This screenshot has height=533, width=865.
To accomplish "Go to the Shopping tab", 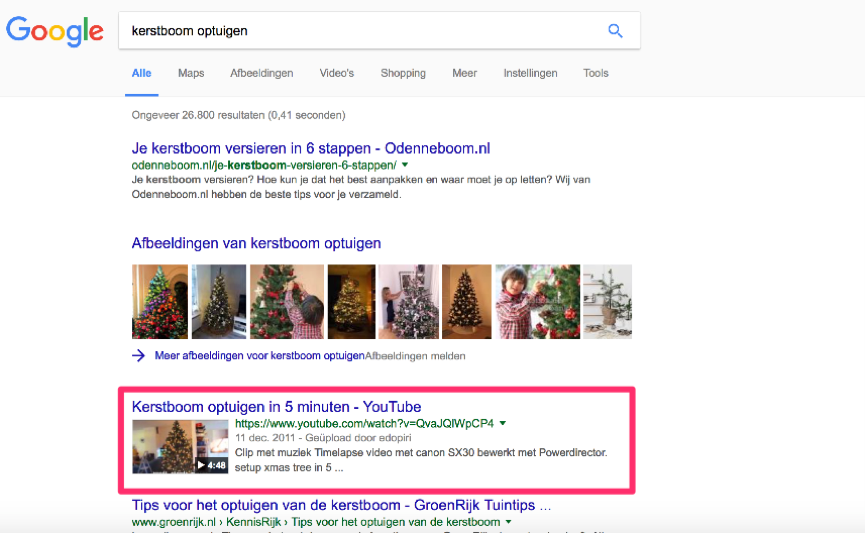I will 403,73.
